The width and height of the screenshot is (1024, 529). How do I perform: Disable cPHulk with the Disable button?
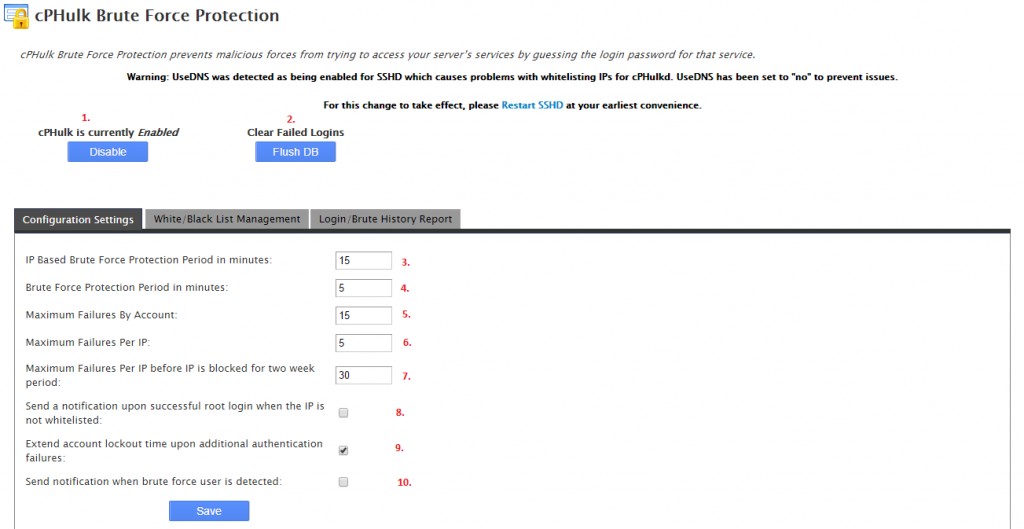(x=108, y=152)
